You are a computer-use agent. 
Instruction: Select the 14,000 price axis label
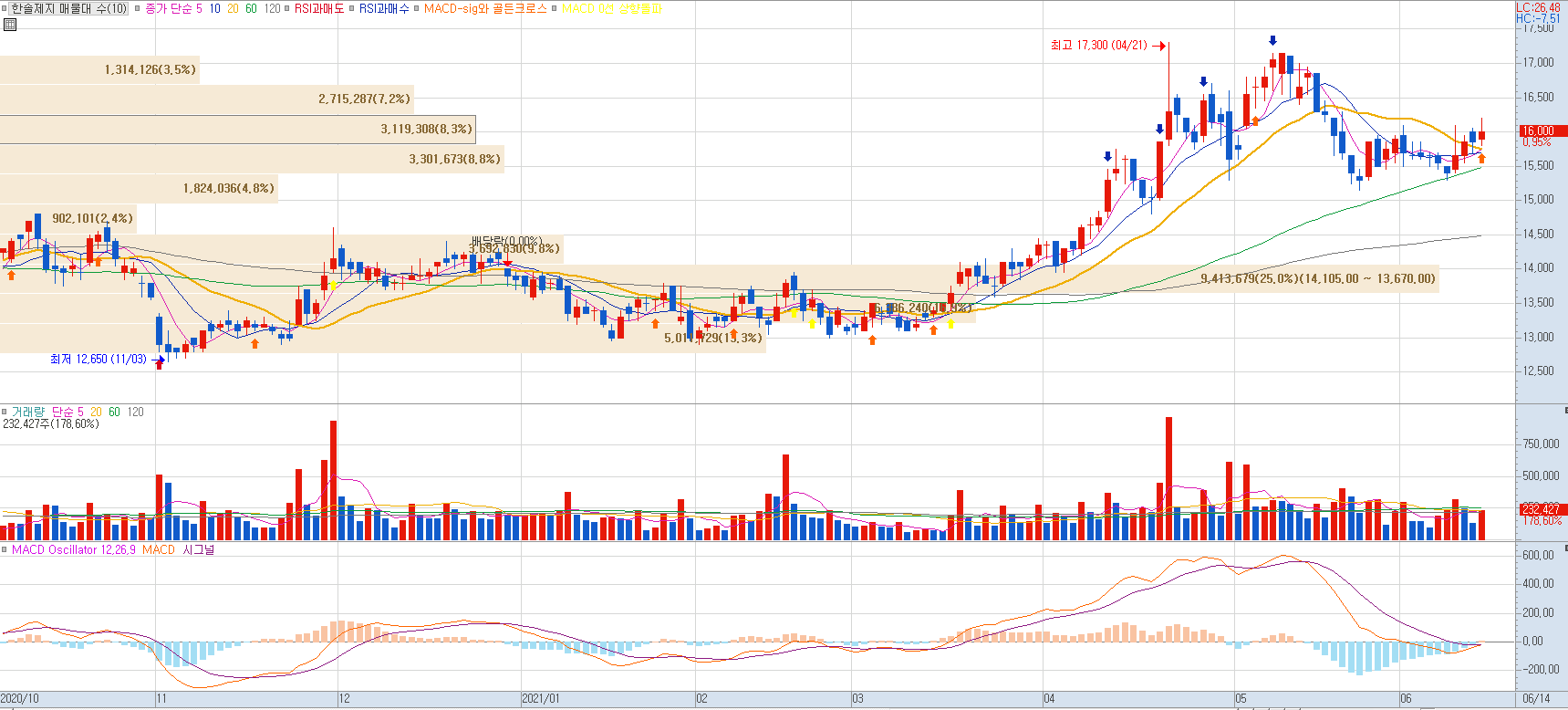tap(1539, 267)
